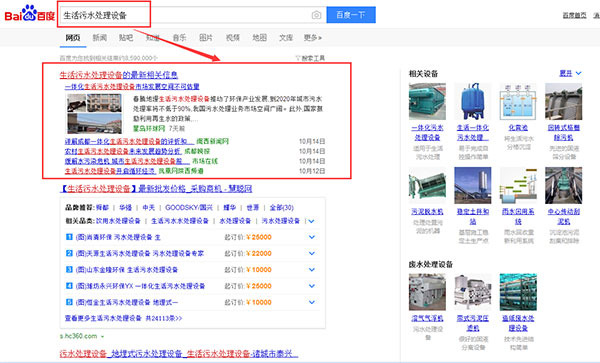
Task: Select brand filter 全部(30)
Action: 282,208
